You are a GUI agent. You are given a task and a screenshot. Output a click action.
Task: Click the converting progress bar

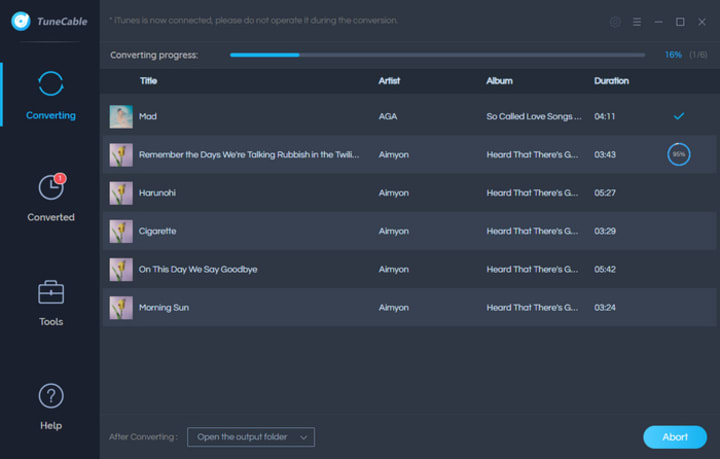pyautogui.click(x=437, y=55)
